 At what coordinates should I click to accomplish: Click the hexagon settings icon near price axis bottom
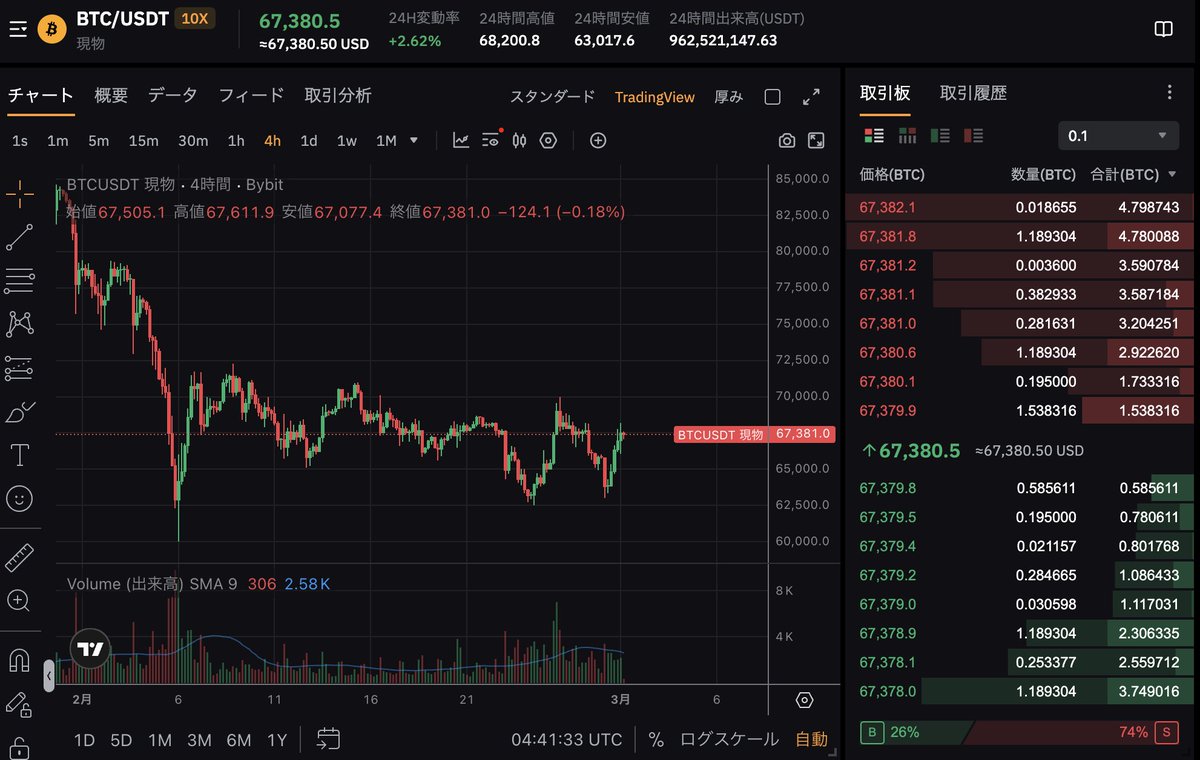(x=805, y=699)
